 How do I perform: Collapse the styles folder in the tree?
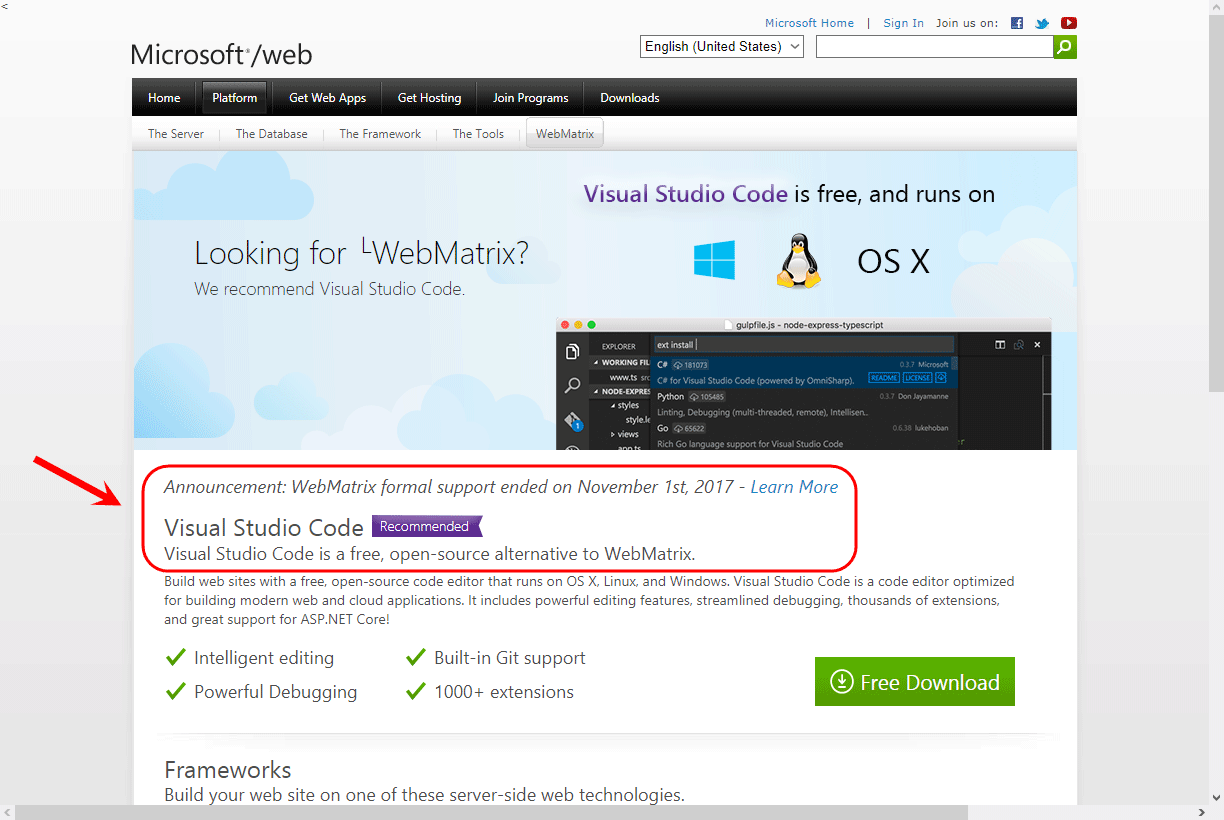coord(624,405)
